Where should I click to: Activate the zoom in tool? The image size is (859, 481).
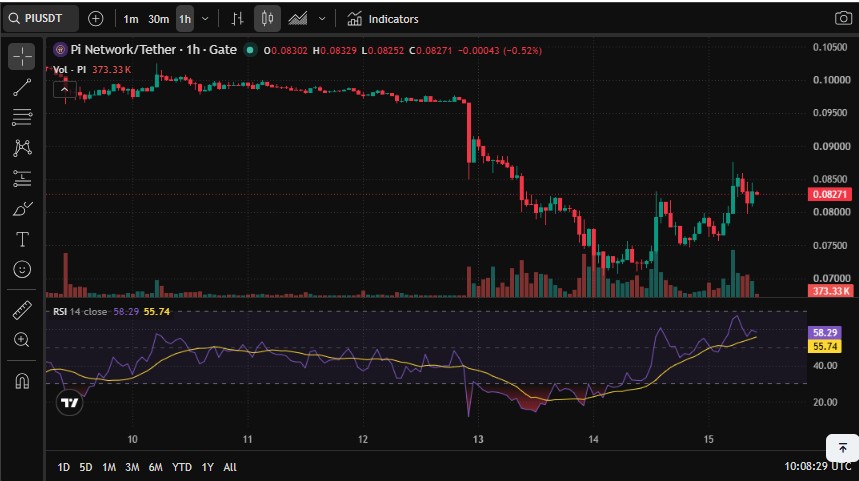point(22,340)
